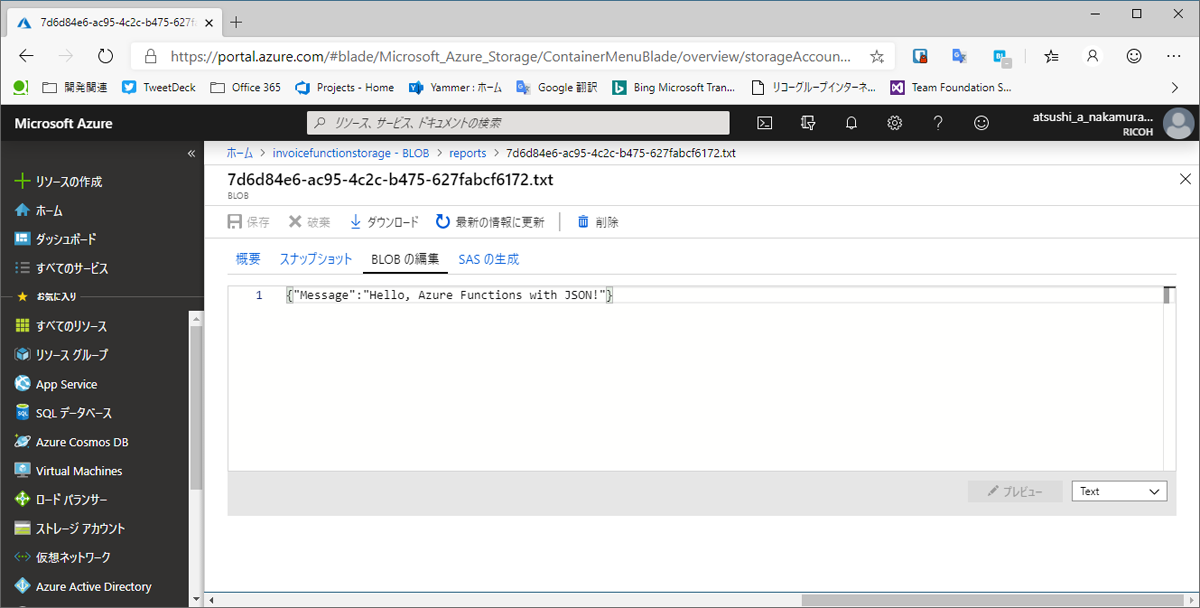Open App Service in the sidebar
This screenshot has height=608, width=1200.
(x=56, y=385)
